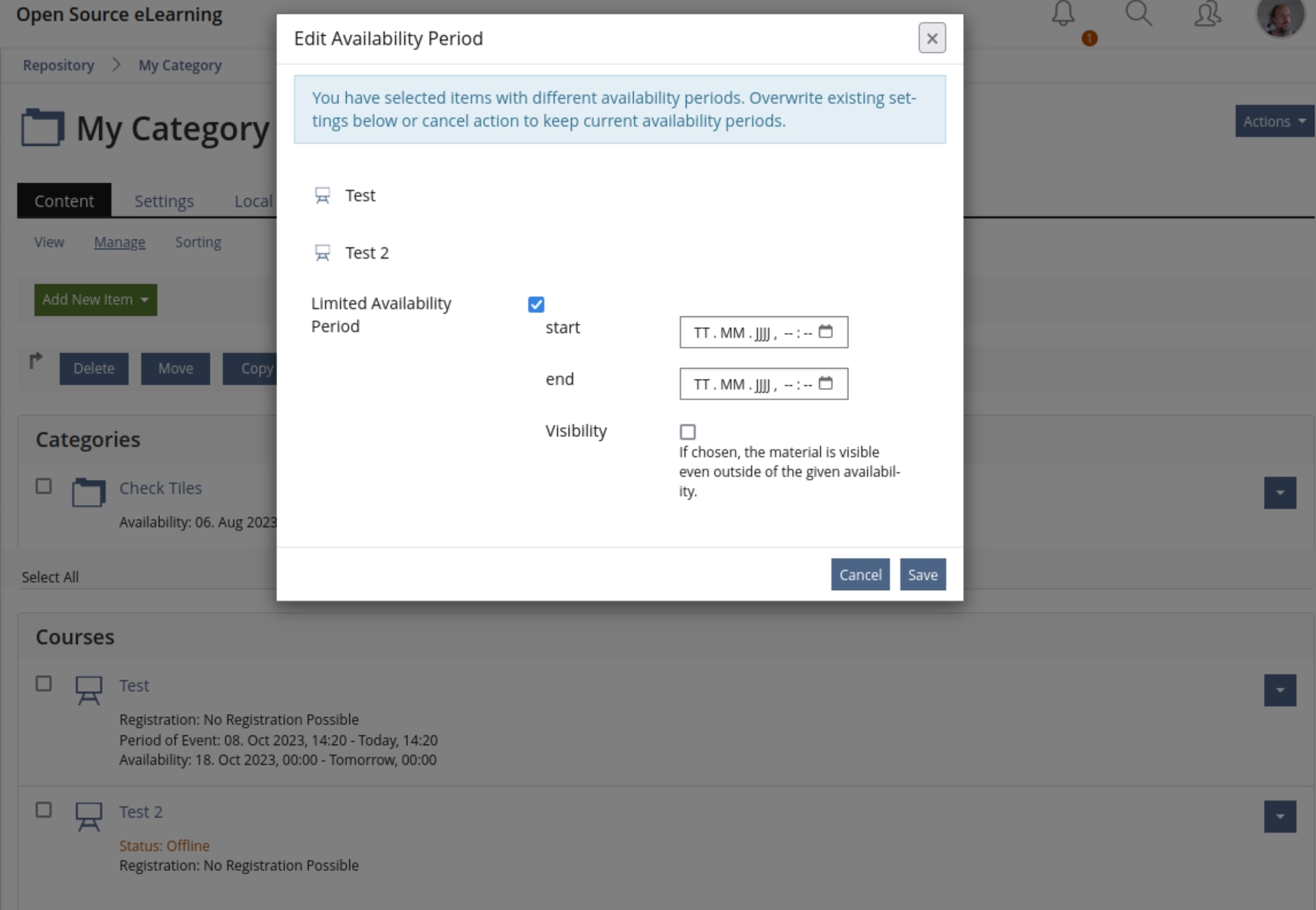Open the notifications bell icon
Viewport: 1316px width, 910px height.
pyautogui.click(x=1064, y=14)
